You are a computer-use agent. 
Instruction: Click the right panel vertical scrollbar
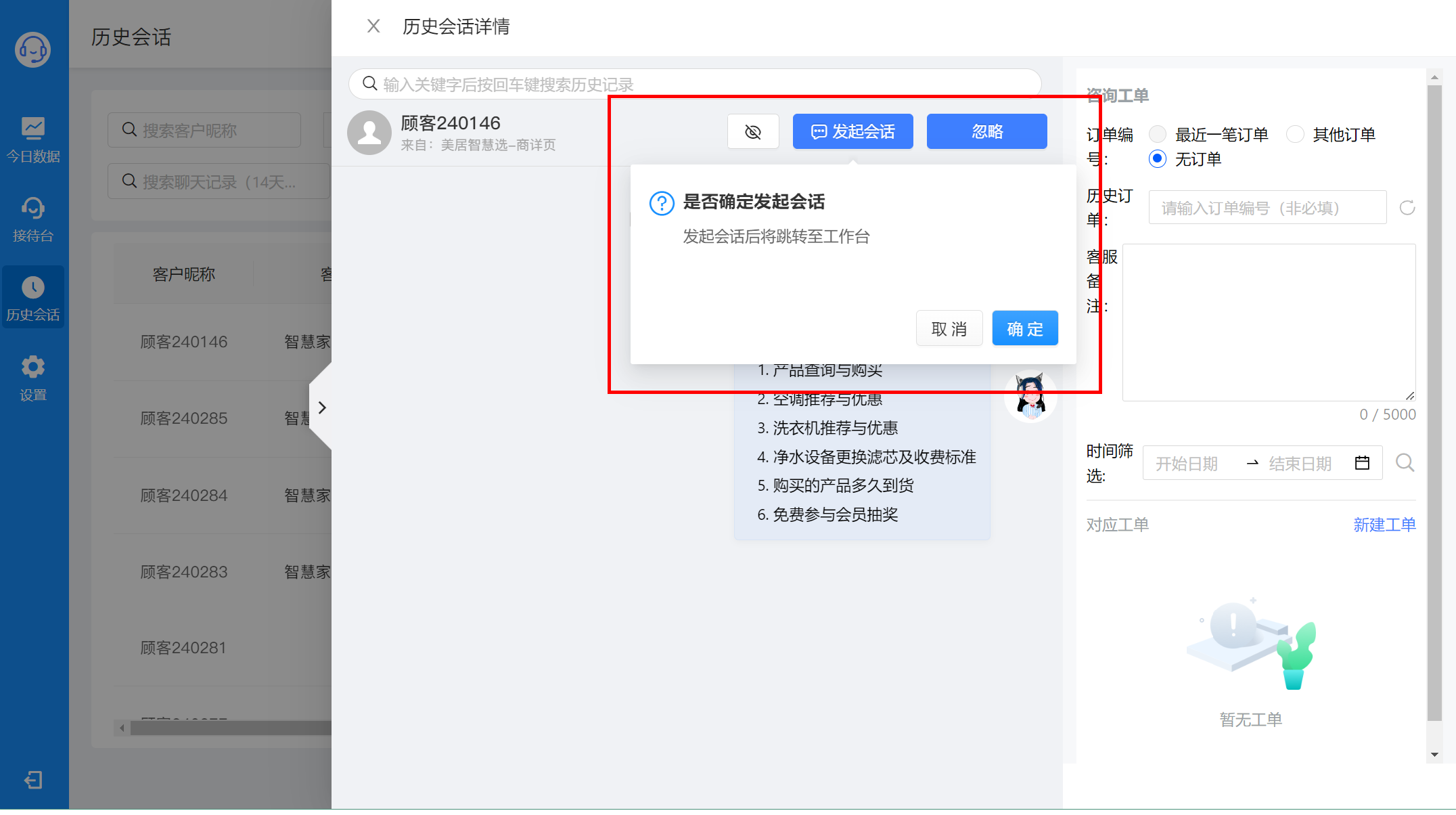1434,403
